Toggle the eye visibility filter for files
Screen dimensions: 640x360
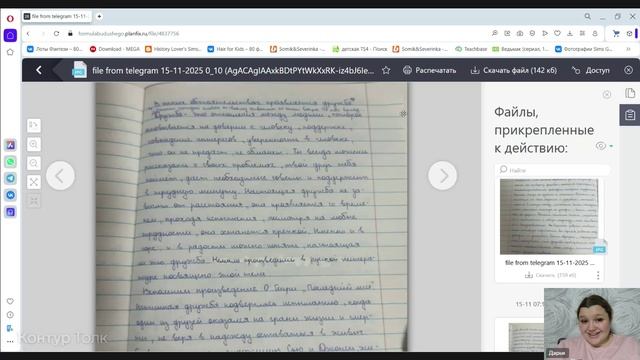[x=600, y=146]
